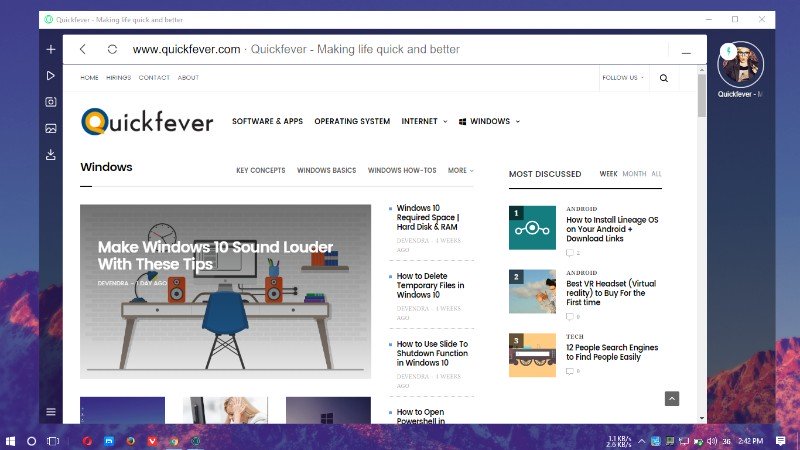The height and width of the screenshot is (450, 800).
Task: Click the VR Headset article thumbnail
Action: pos(532,291)
